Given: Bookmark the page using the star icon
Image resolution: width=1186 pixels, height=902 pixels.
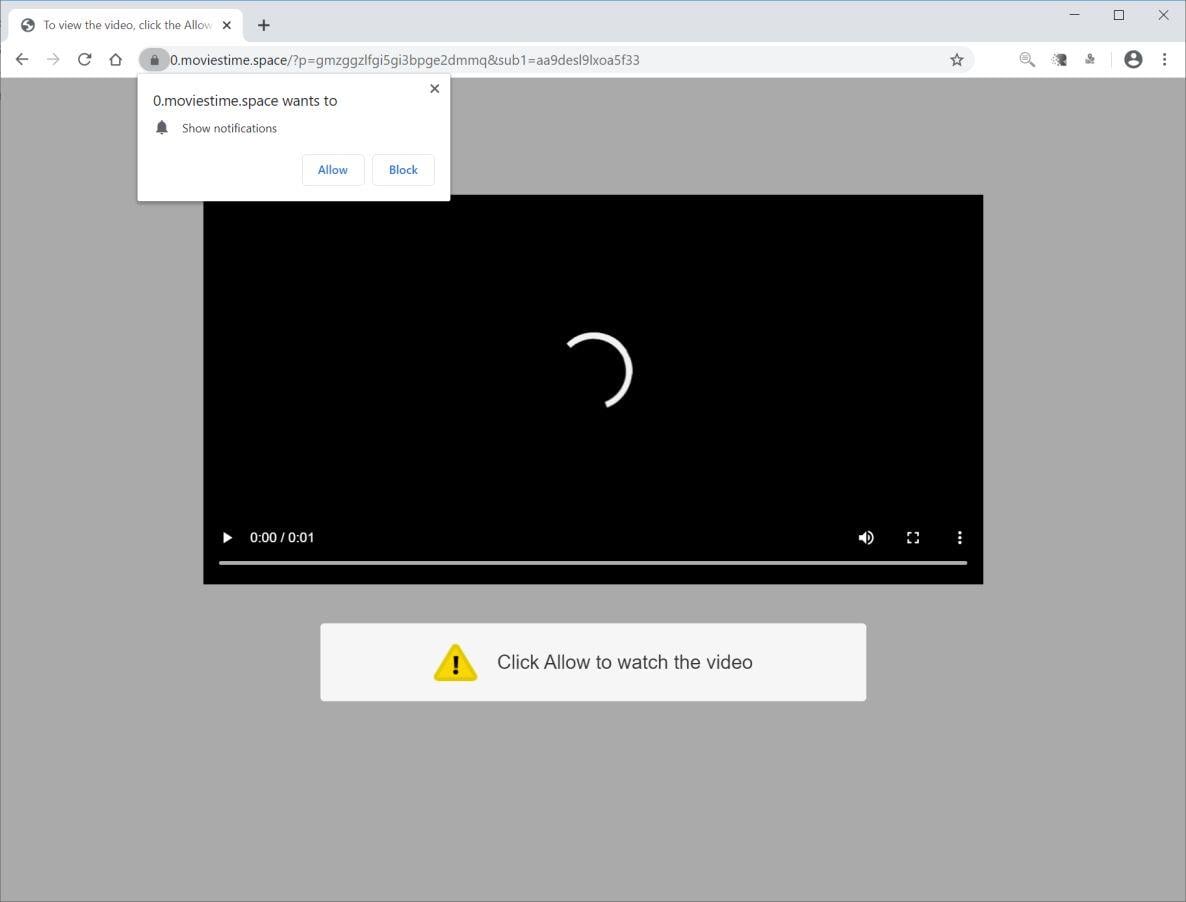Looking at the screenshot, I should pos(956,59).
